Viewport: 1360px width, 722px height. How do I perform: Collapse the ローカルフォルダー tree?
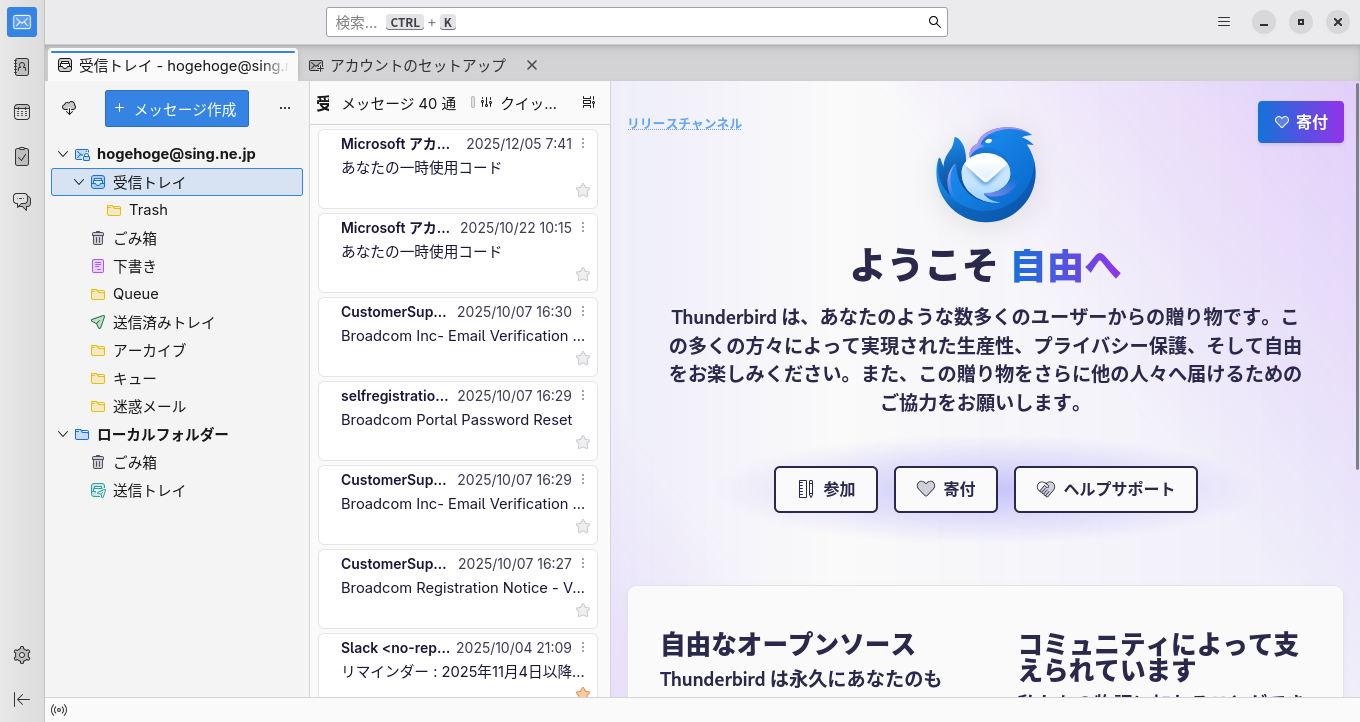click(x=63, y=434)
